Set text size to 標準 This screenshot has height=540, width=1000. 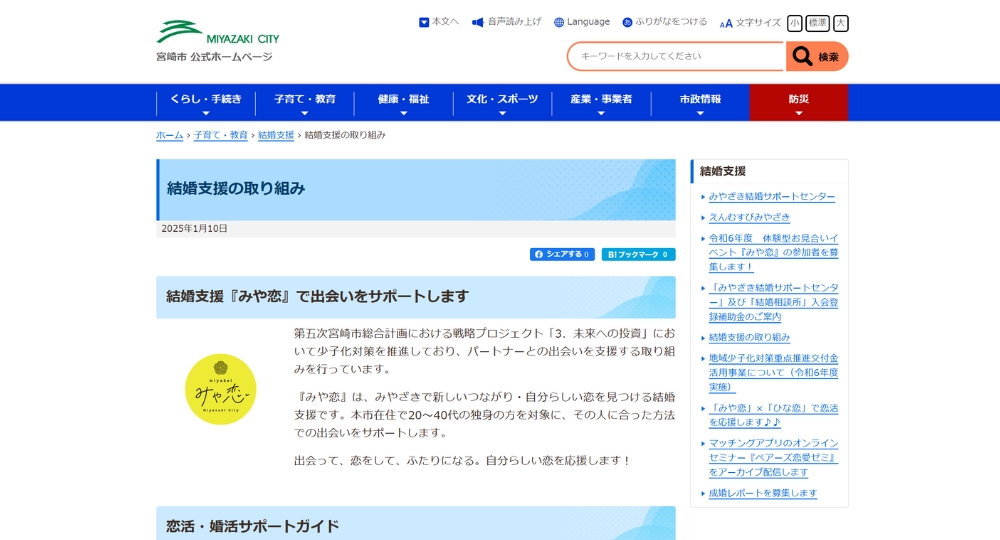point(818,24)
